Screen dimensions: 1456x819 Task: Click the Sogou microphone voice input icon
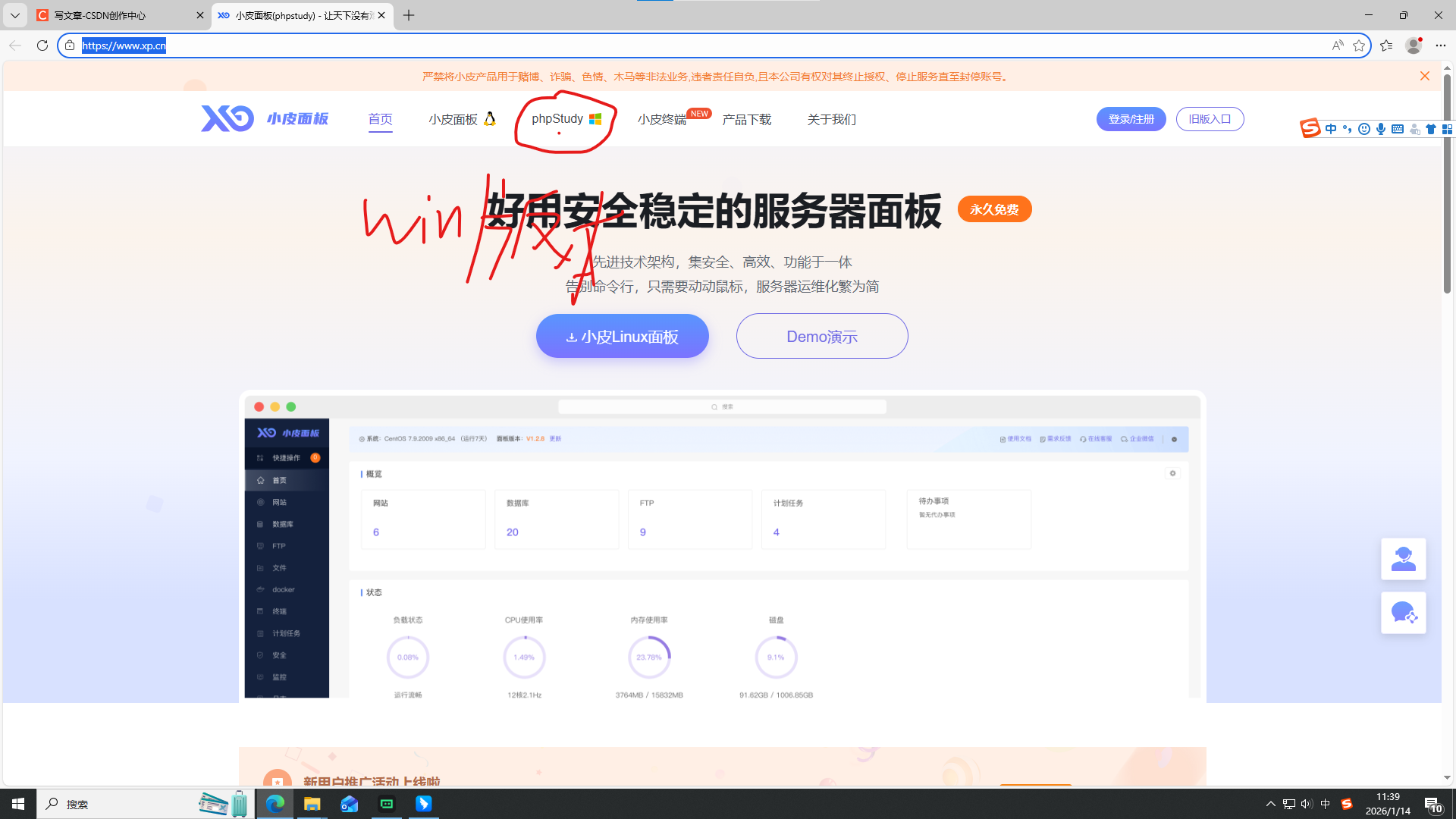coord(1381,129)
